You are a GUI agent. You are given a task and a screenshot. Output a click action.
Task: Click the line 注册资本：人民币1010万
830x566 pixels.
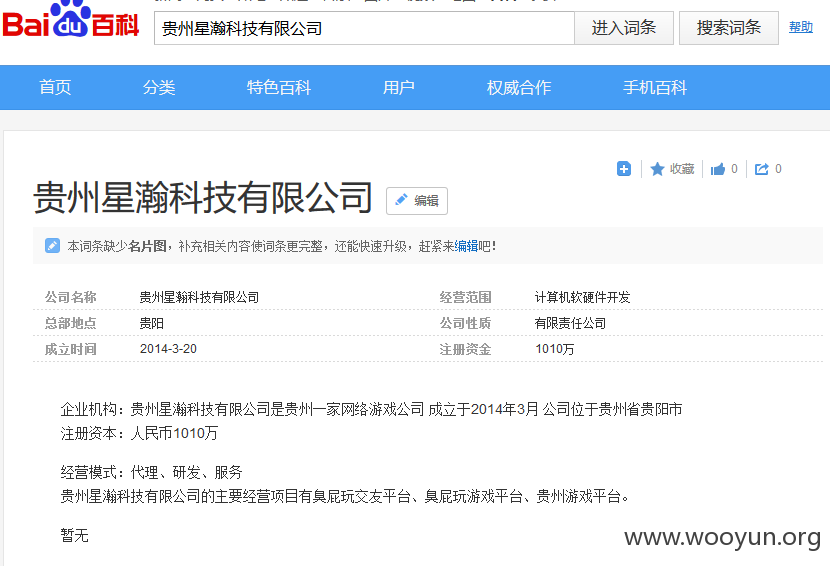point(139,433)
